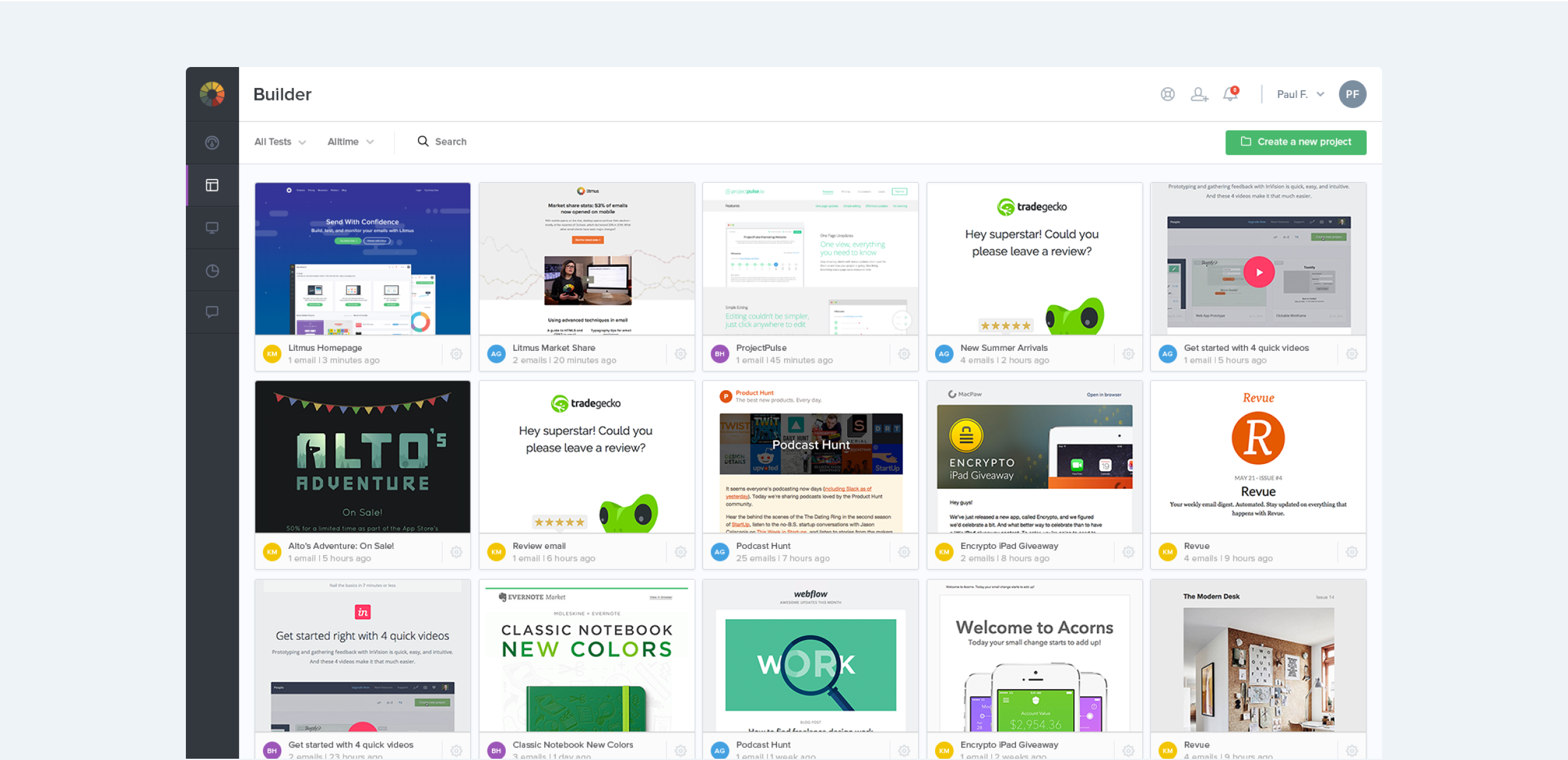Click the Search field
The image size is (1568, 760).
450,142
